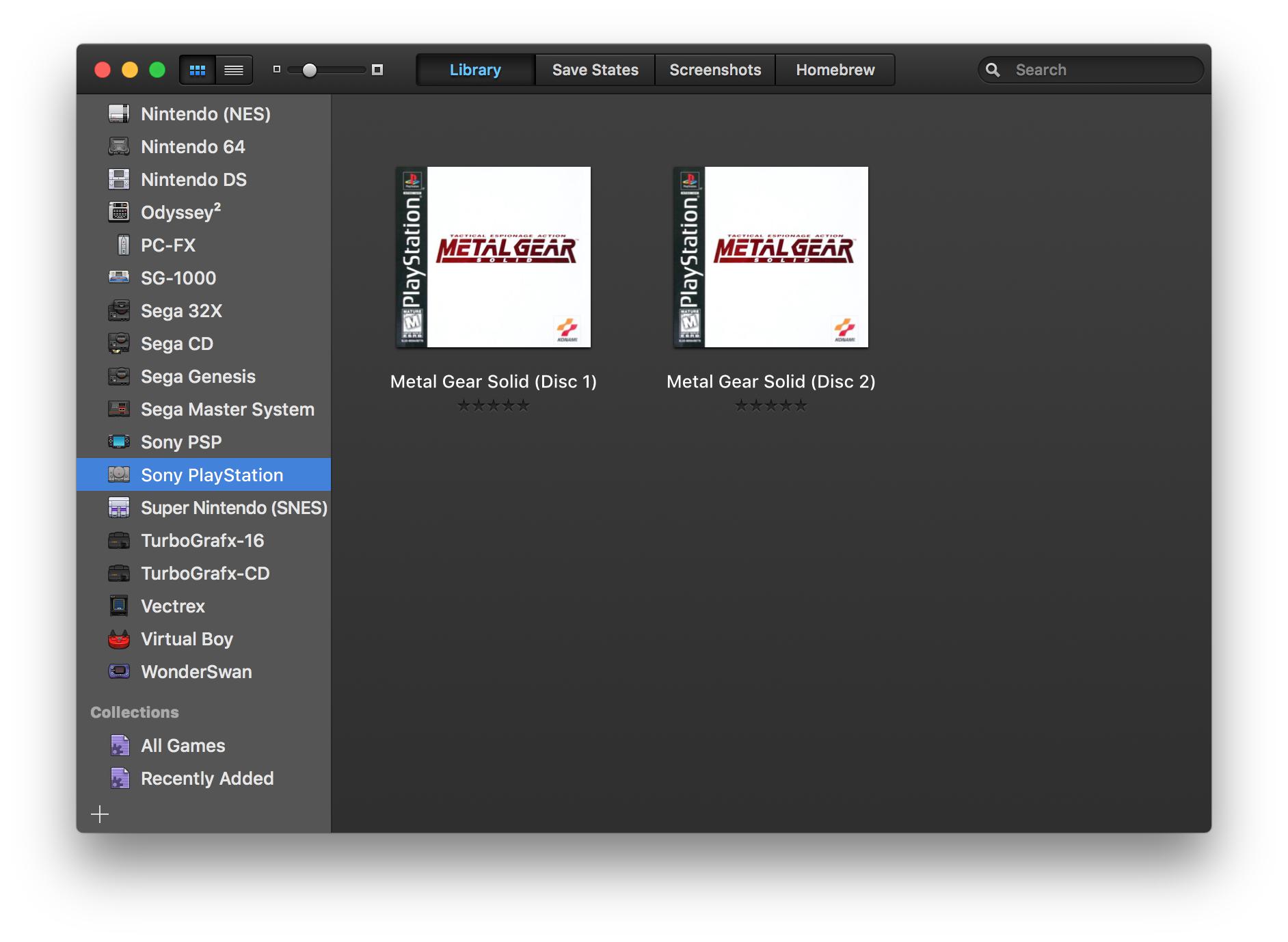Select the Nintendo DS console icon
Image resolution: width=1288 pixels, height=942 pixels.
pos(119,179)
